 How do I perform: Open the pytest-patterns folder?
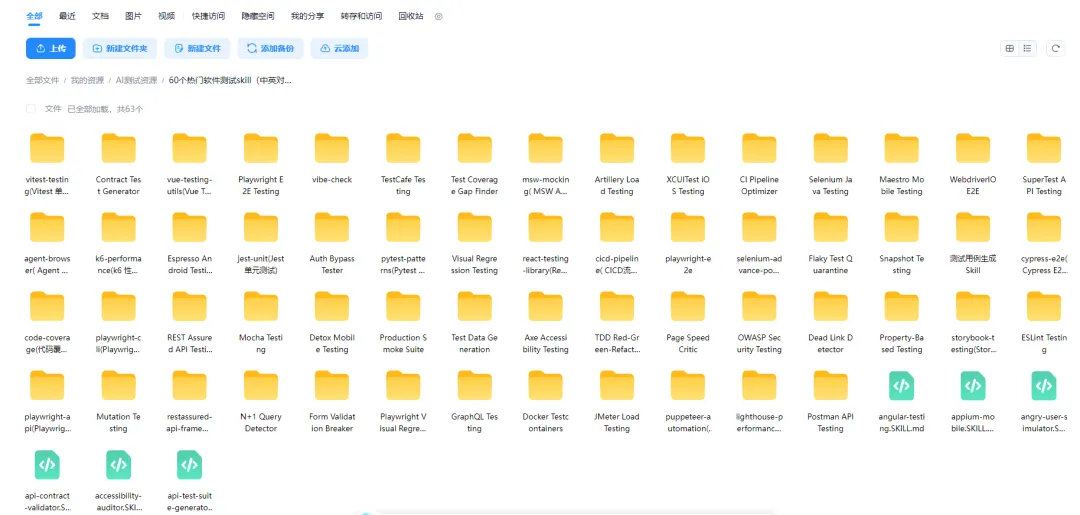(x=403, y=228)
